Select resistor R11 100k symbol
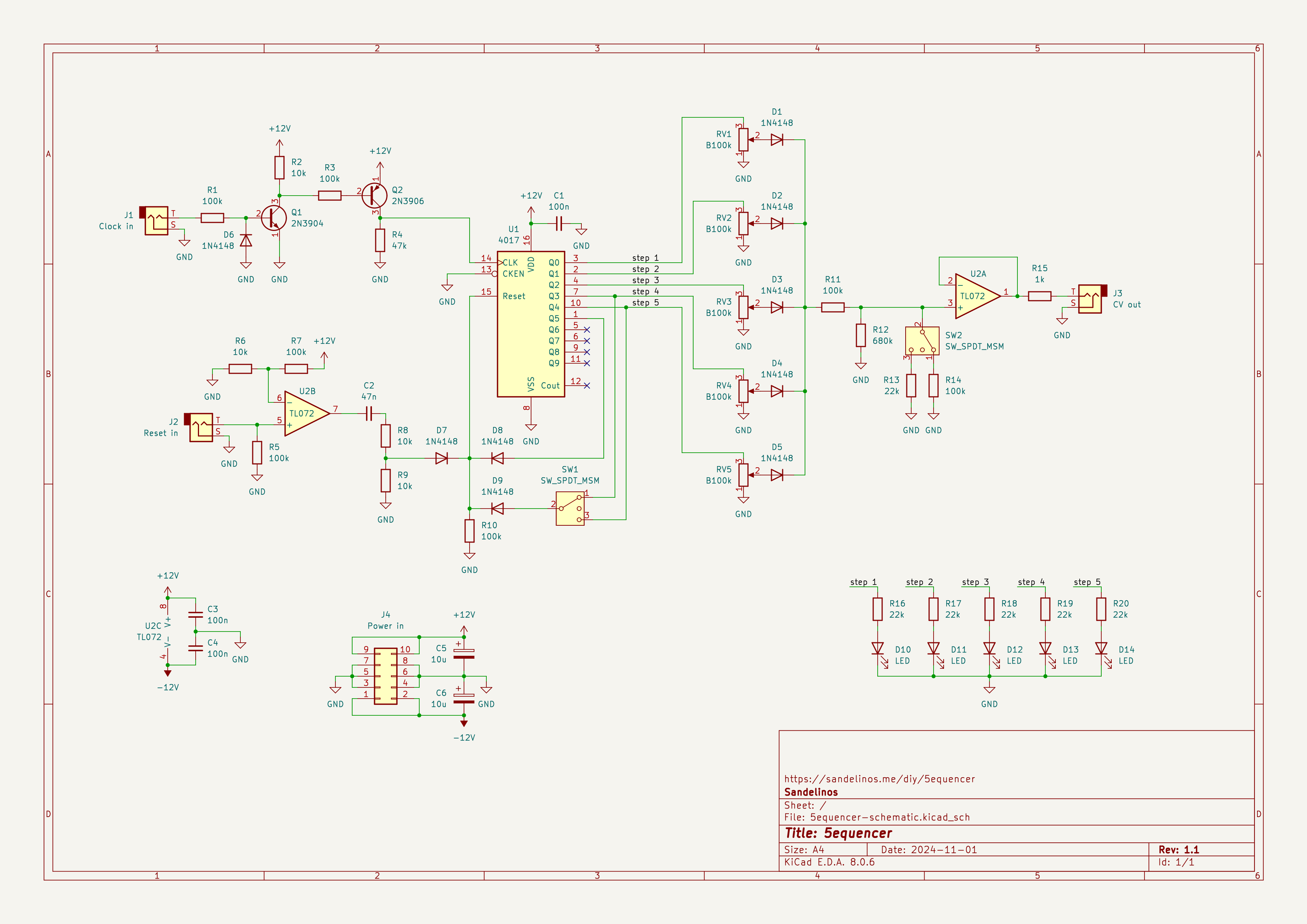The width and height of the screenshot is (1307, 924). click(833, 307)
